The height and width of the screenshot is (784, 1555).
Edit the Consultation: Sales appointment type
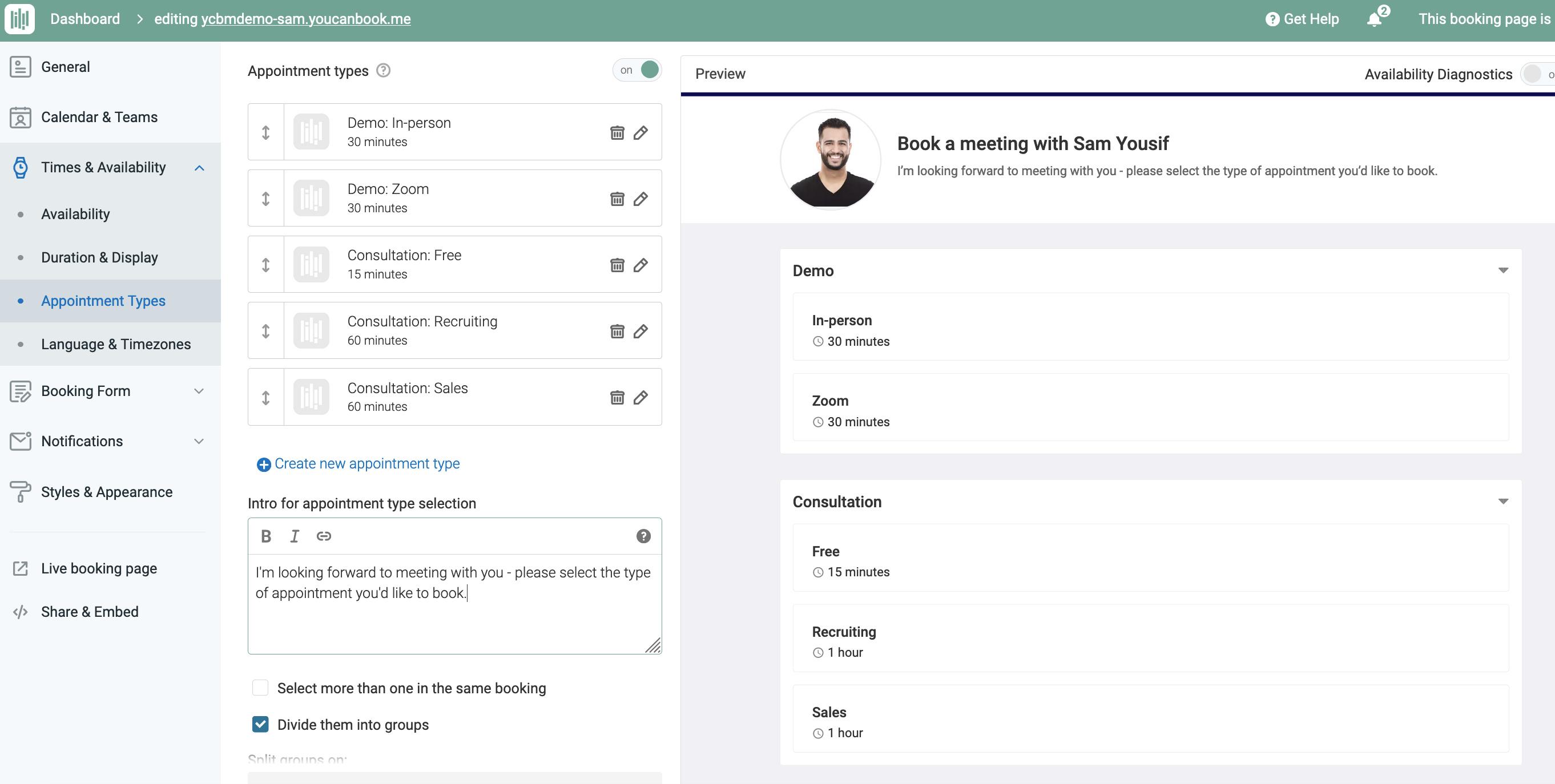[x=640, y=398]
